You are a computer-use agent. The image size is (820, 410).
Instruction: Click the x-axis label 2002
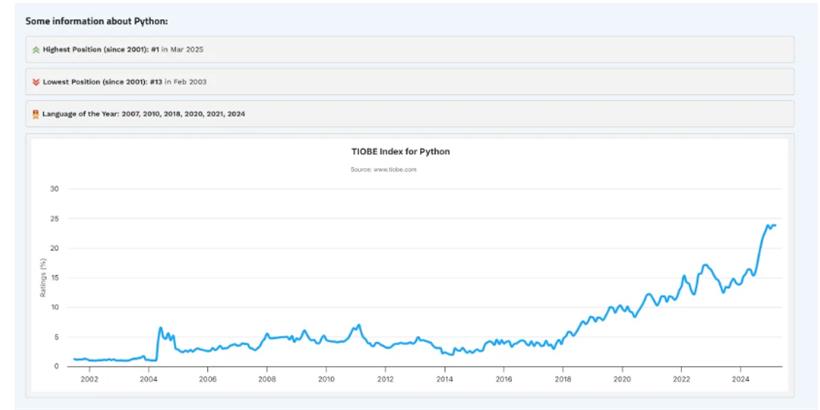pos(89,378)
